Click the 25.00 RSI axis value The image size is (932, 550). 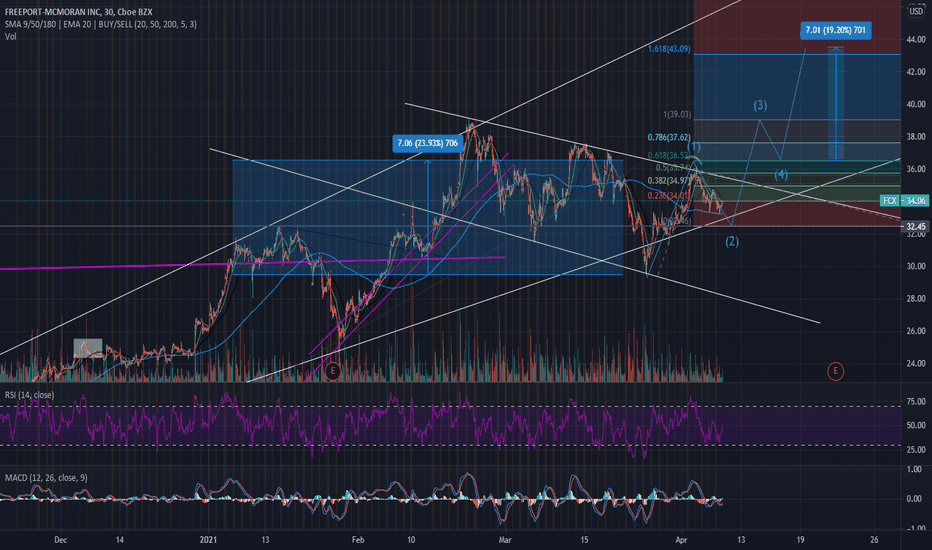click(x=916, y=450)
